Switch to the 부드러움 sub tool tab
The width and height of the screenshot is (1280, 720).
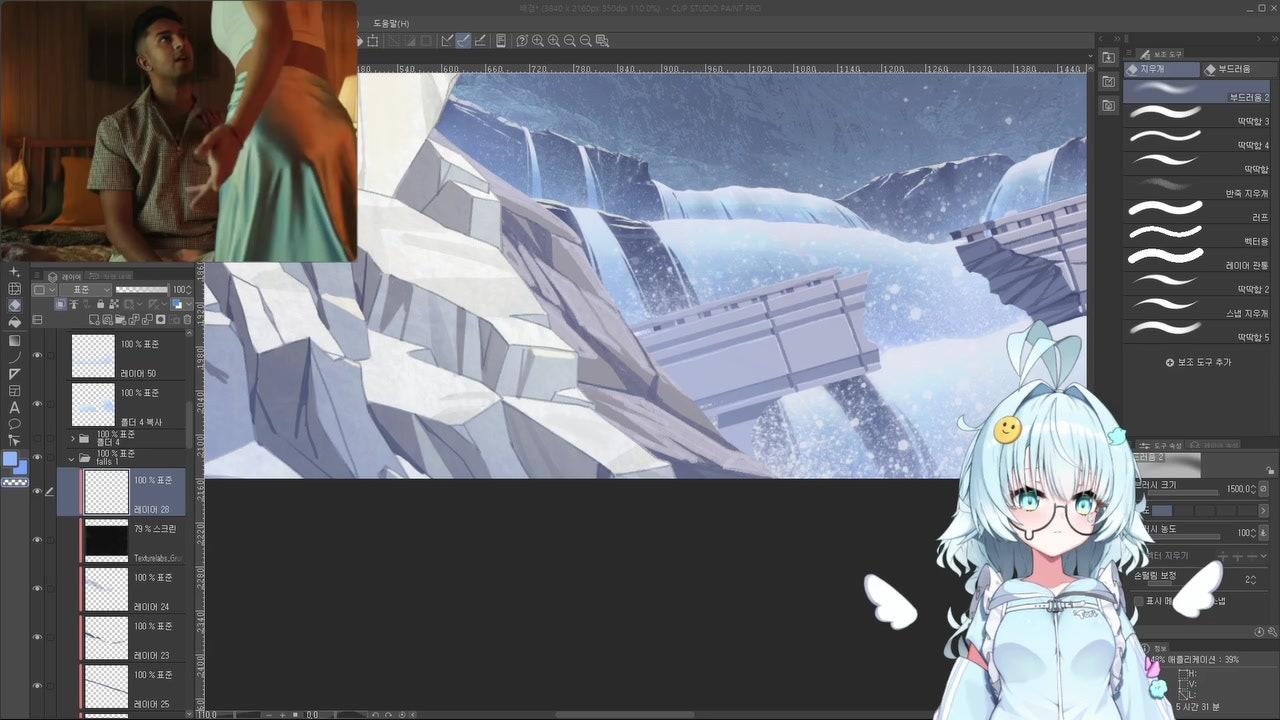1240,70
